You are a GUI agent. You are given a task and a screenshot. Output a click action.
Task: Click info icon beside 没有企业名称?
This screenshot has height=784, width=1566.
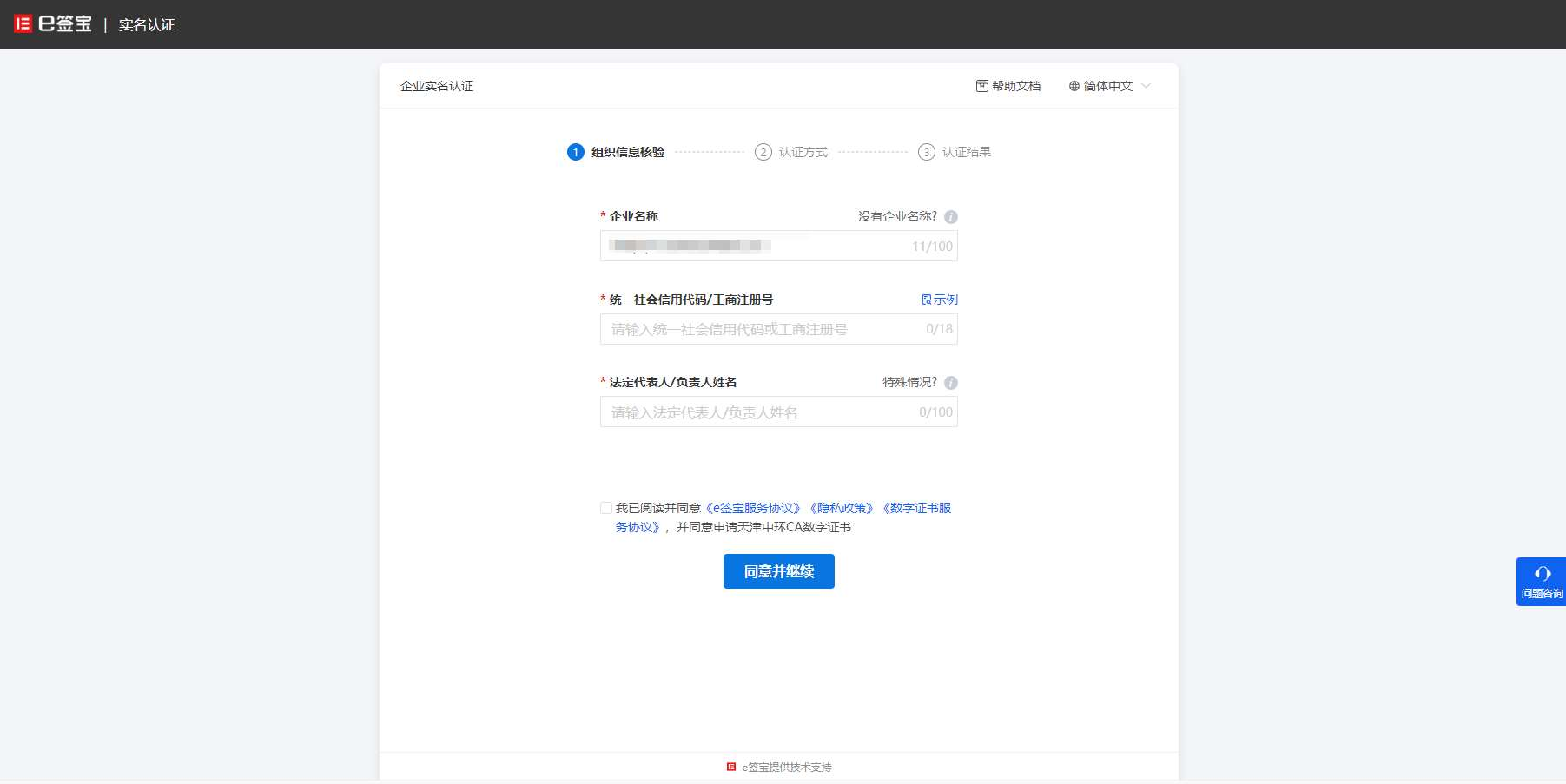point(951,217)
